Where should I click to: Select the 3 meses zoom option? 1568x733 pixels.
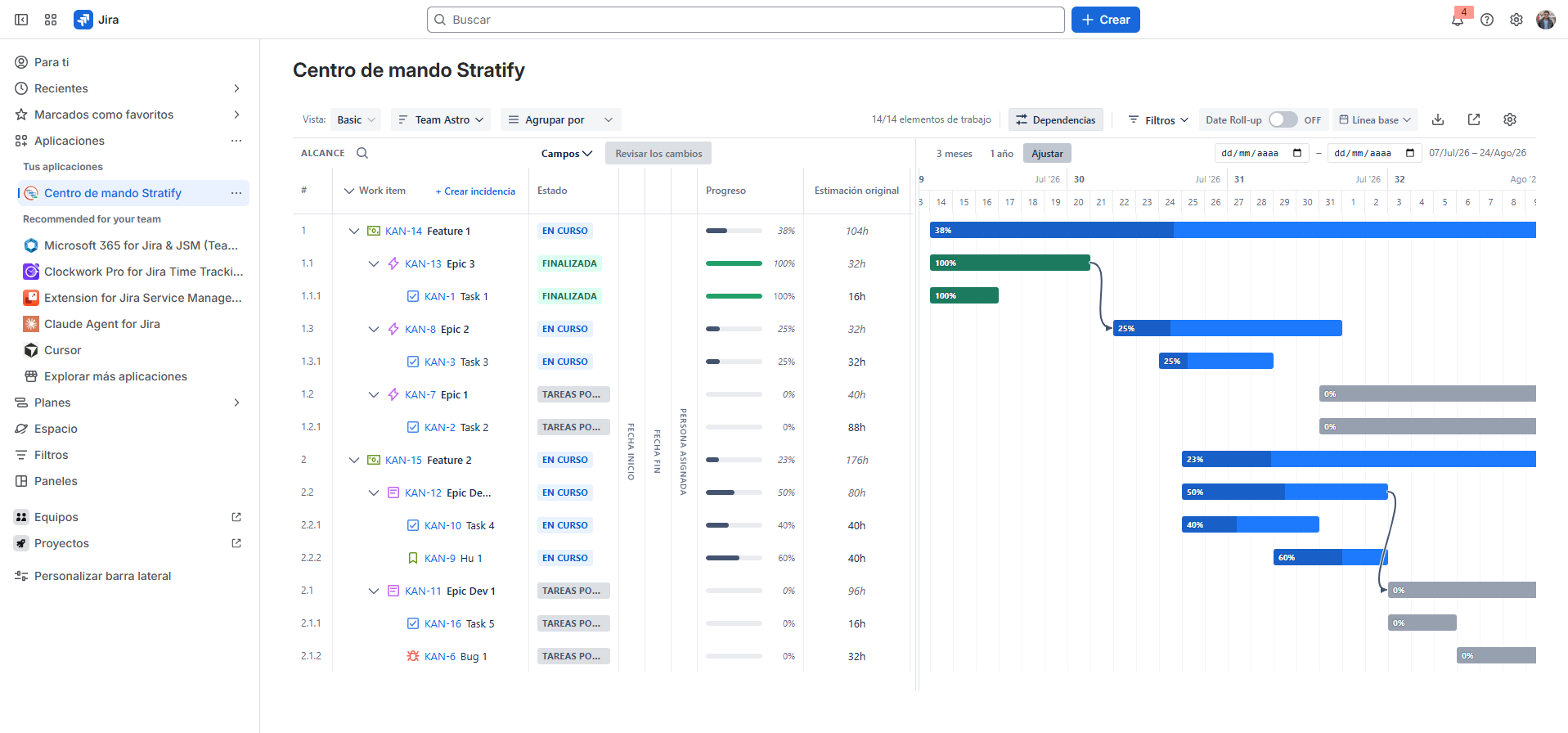(955, 153)
